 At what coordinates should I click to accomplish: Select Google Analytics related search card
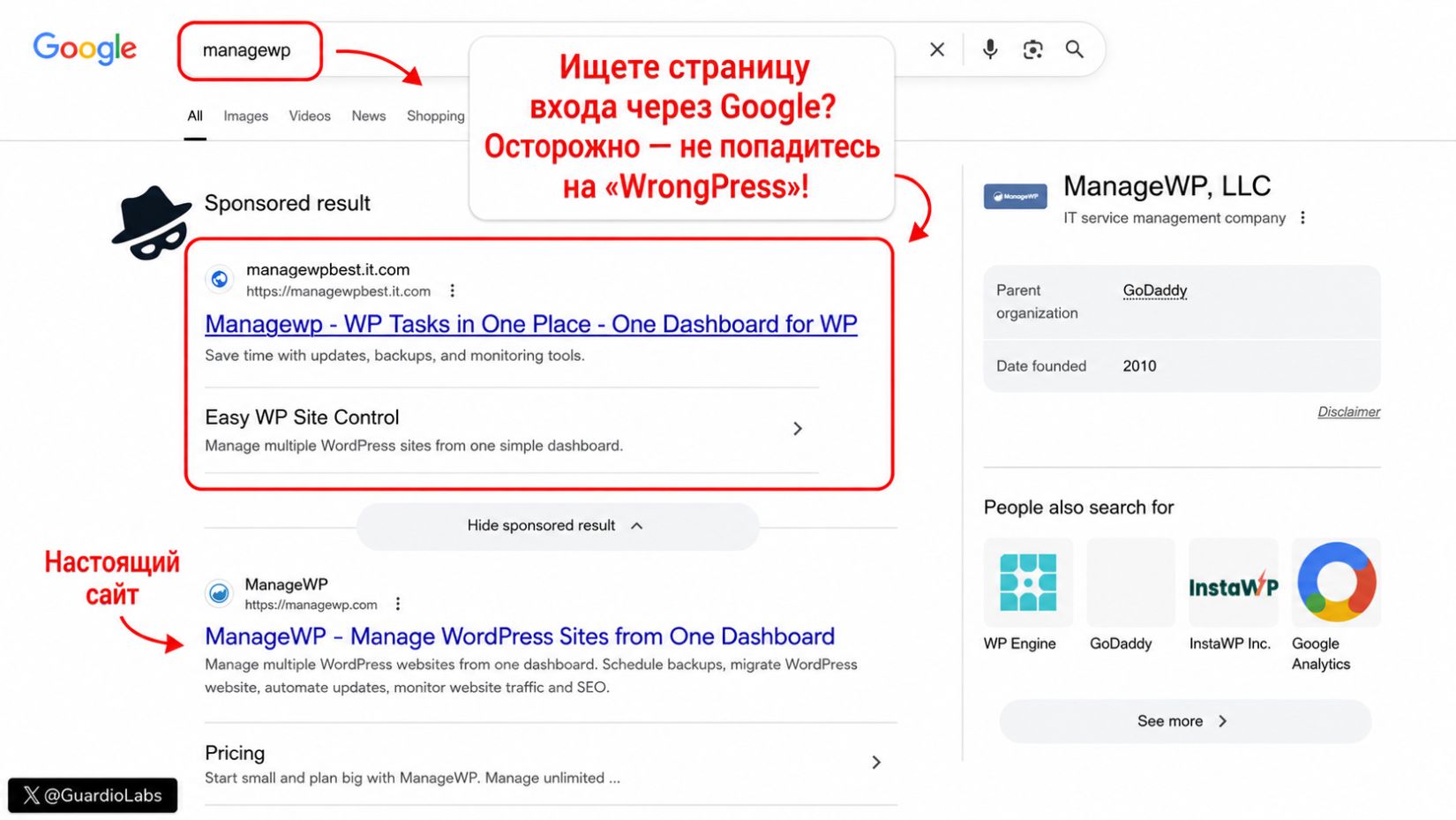tap(1336, 606)
